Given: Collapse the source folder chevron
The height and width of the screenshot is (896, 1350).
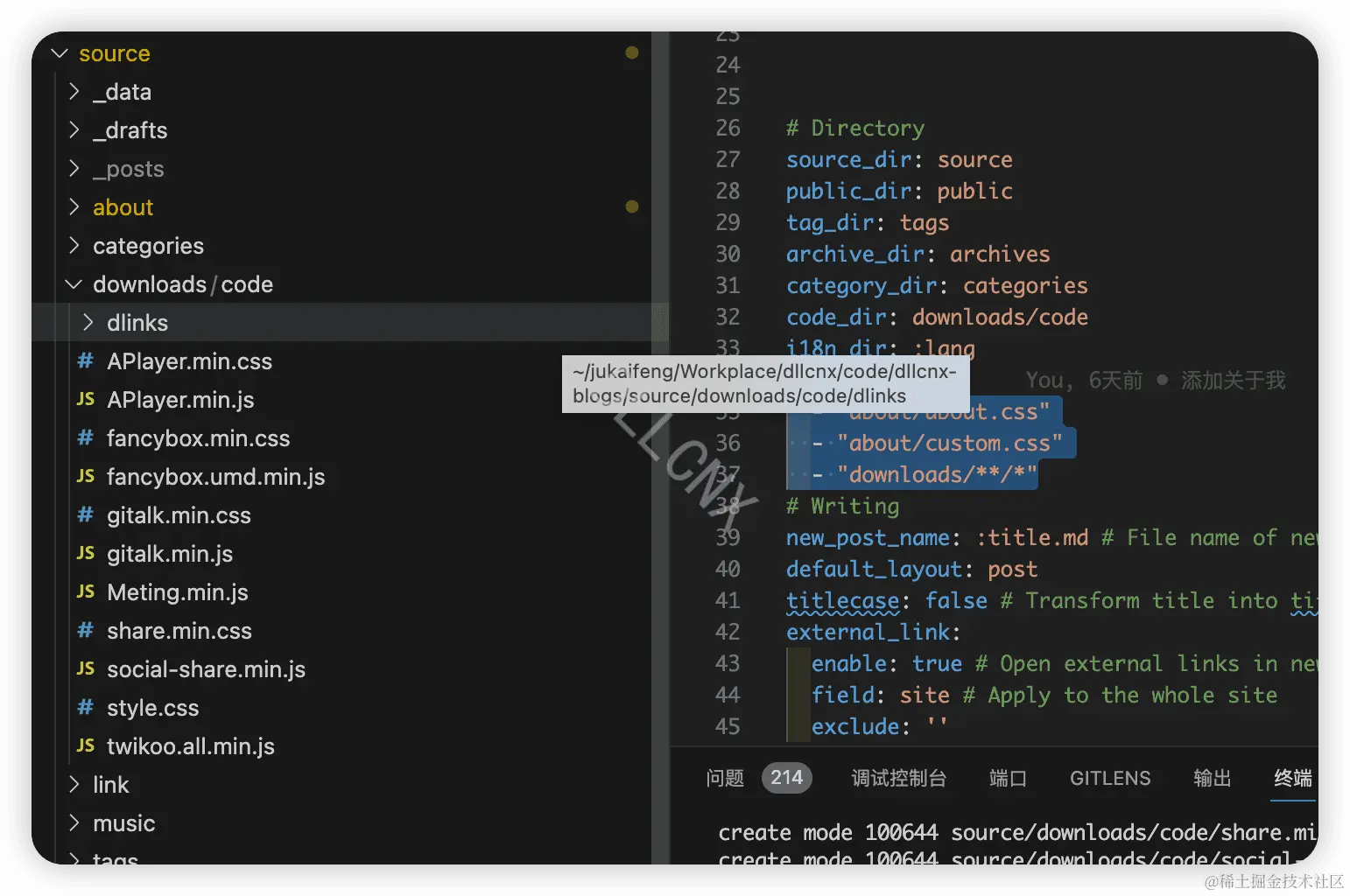Looking at the screenshot, I should (x=60, y=53).
